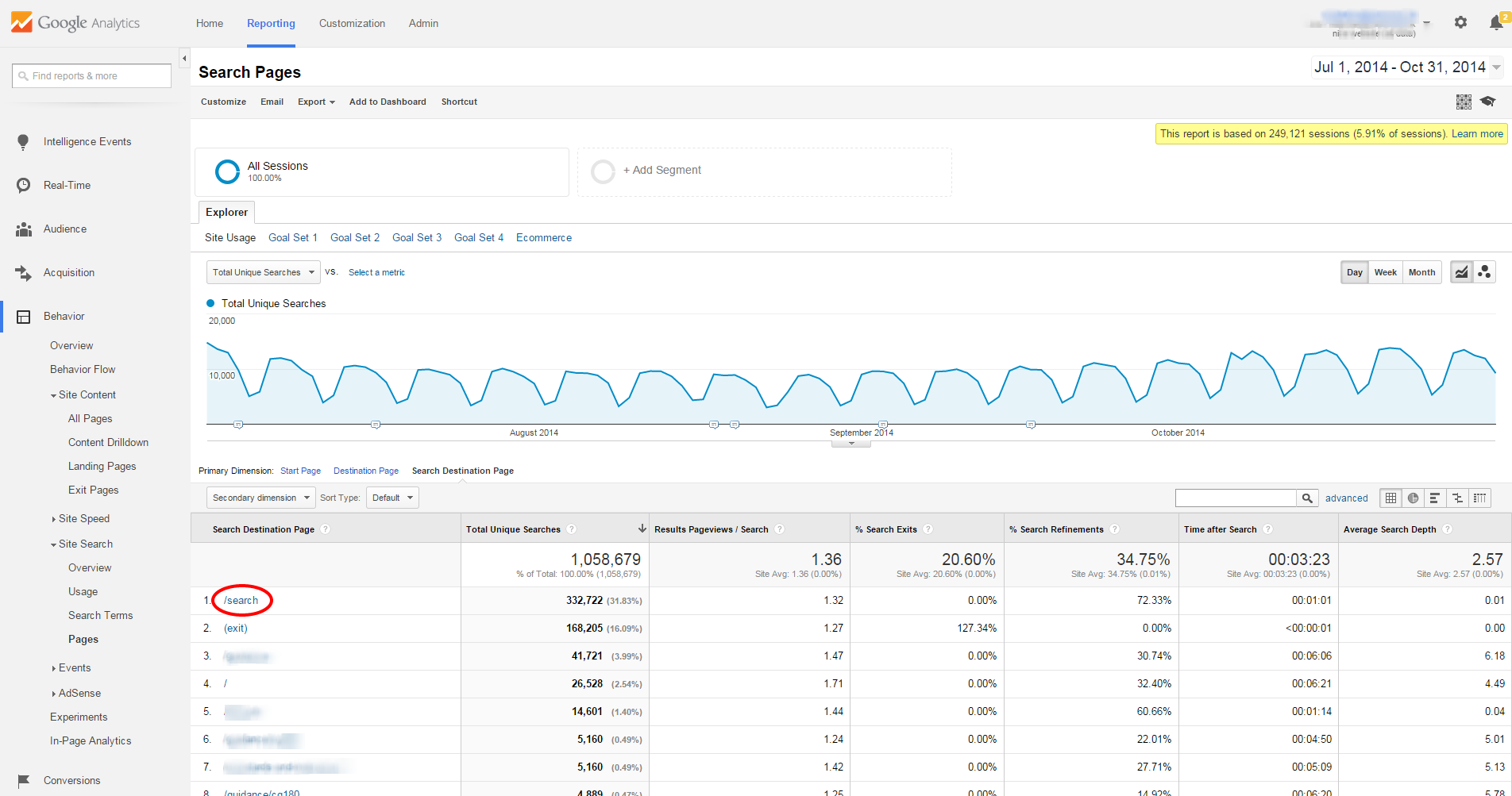Open the Secondary dimension dropdown
The height and width of the screenshot is (796, 1512).
coord(260,498)
